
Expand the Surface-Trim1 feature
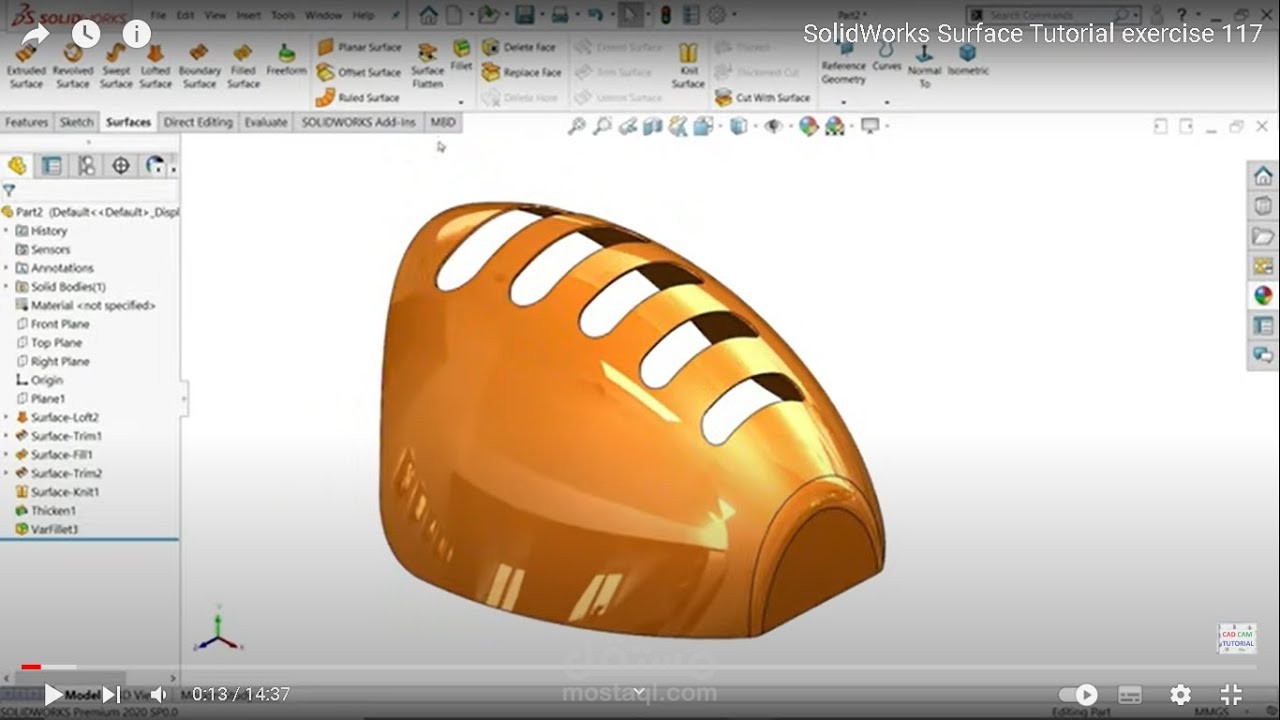pyautogui.click(x=6, y=436)
